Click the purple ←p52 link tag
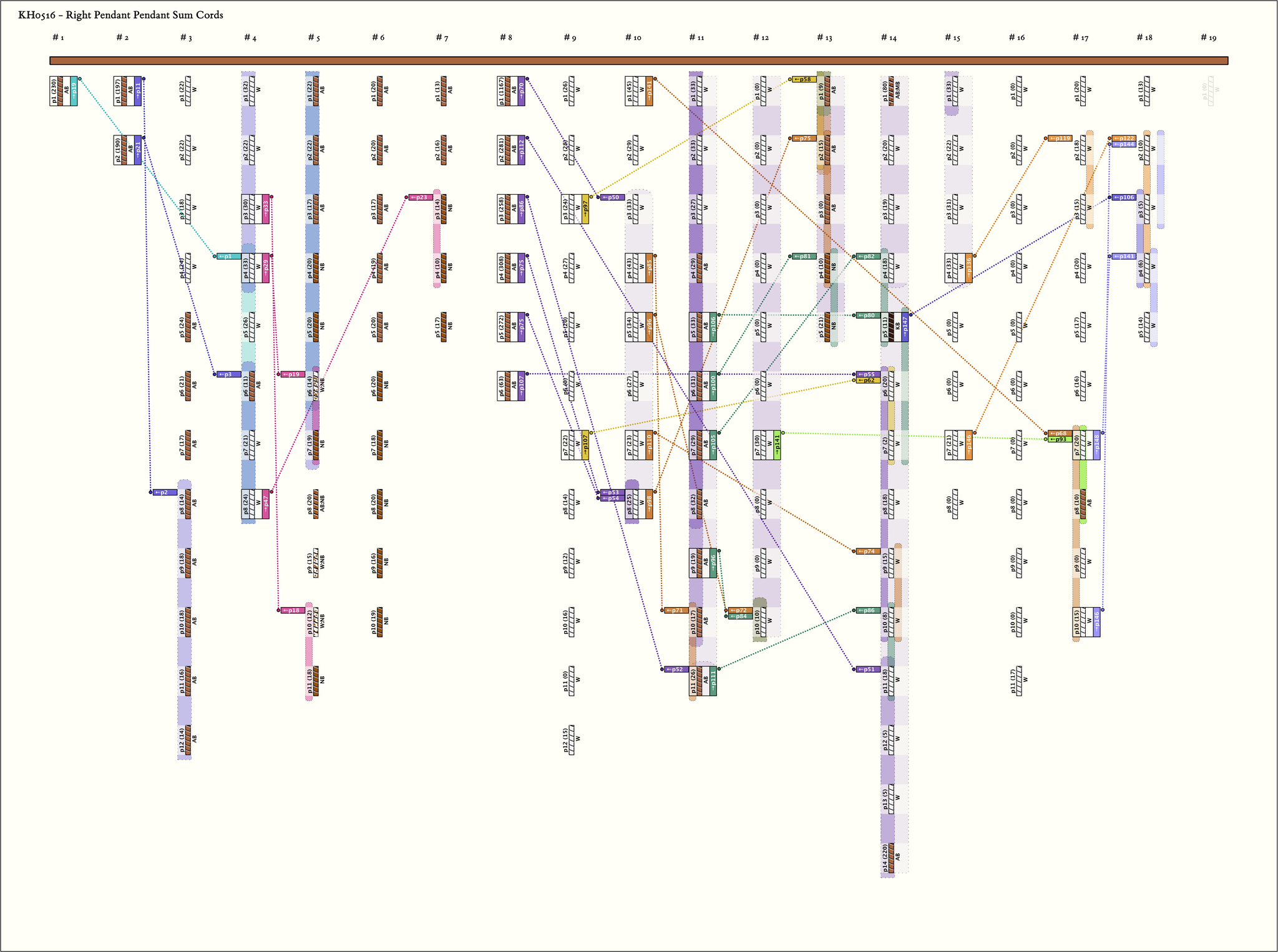 tap(676, 669)
